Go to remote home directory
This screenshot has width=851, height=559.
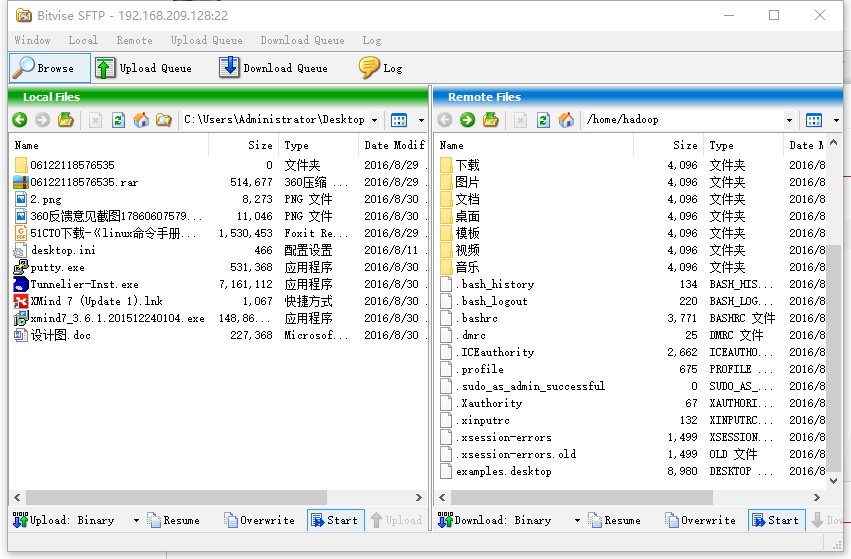(566, 119)
